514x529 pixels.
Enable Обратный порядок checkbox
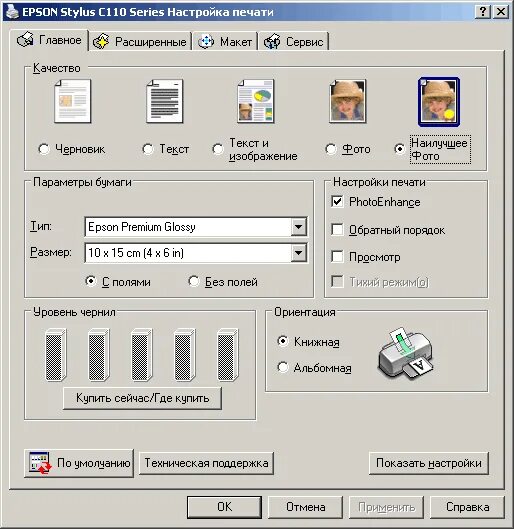(337, 229)
